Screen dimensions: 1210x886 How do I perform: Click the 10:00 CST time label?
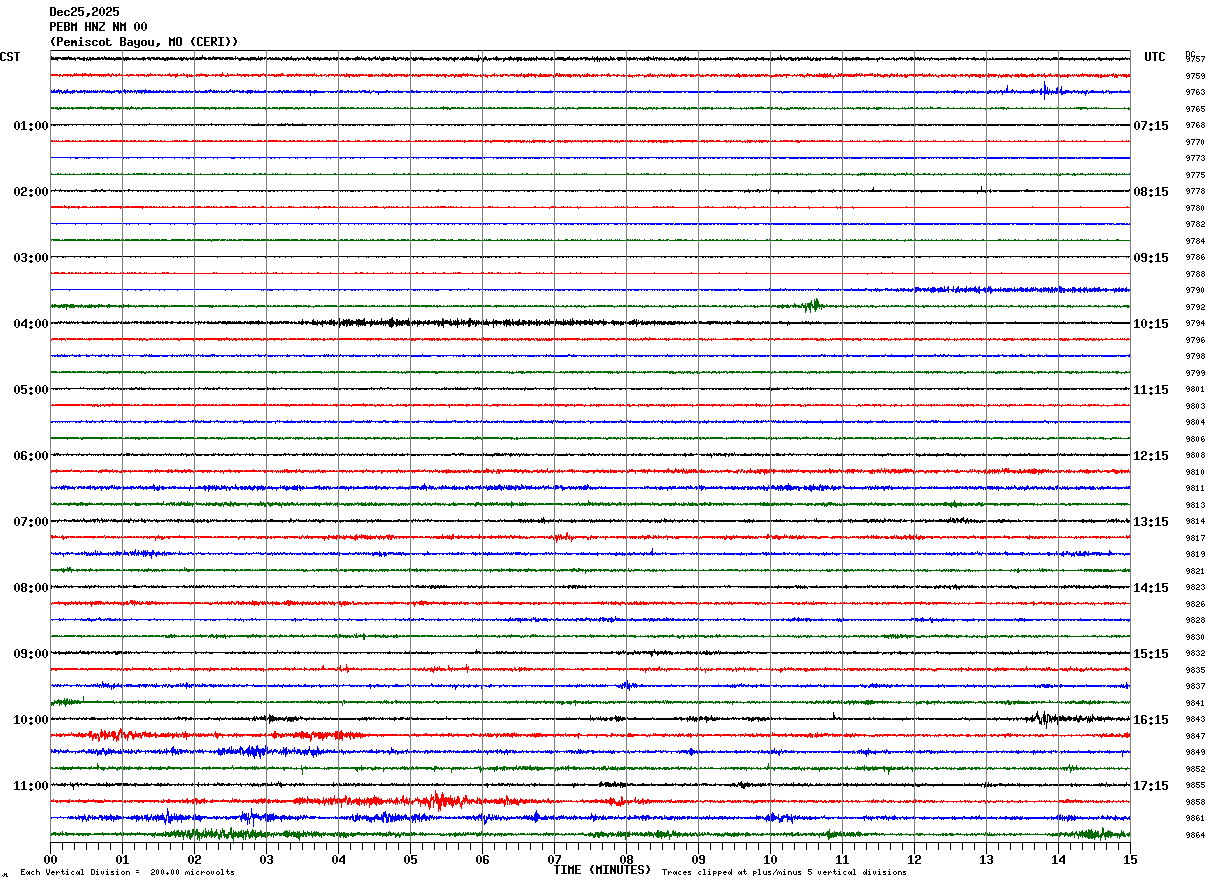tap(31, 720)
